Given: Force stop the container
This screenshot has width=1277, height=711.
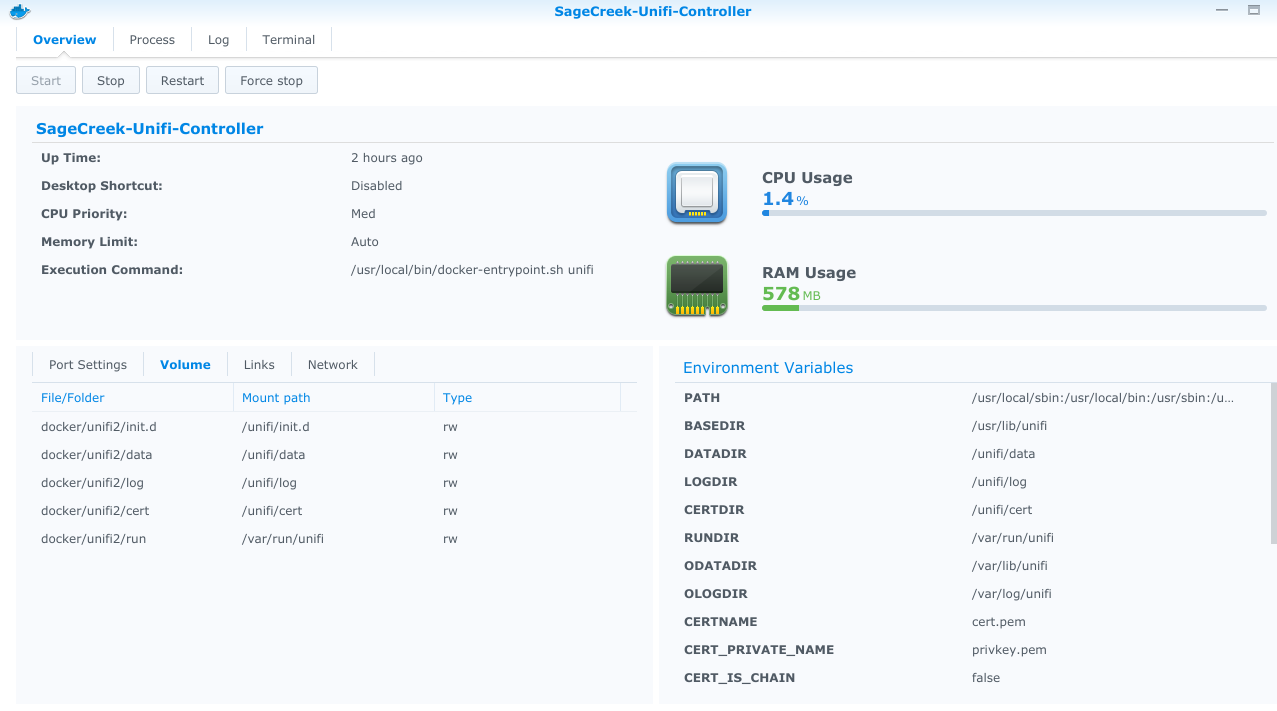Looking at the screenshot, I should click(x=271, y=80).
